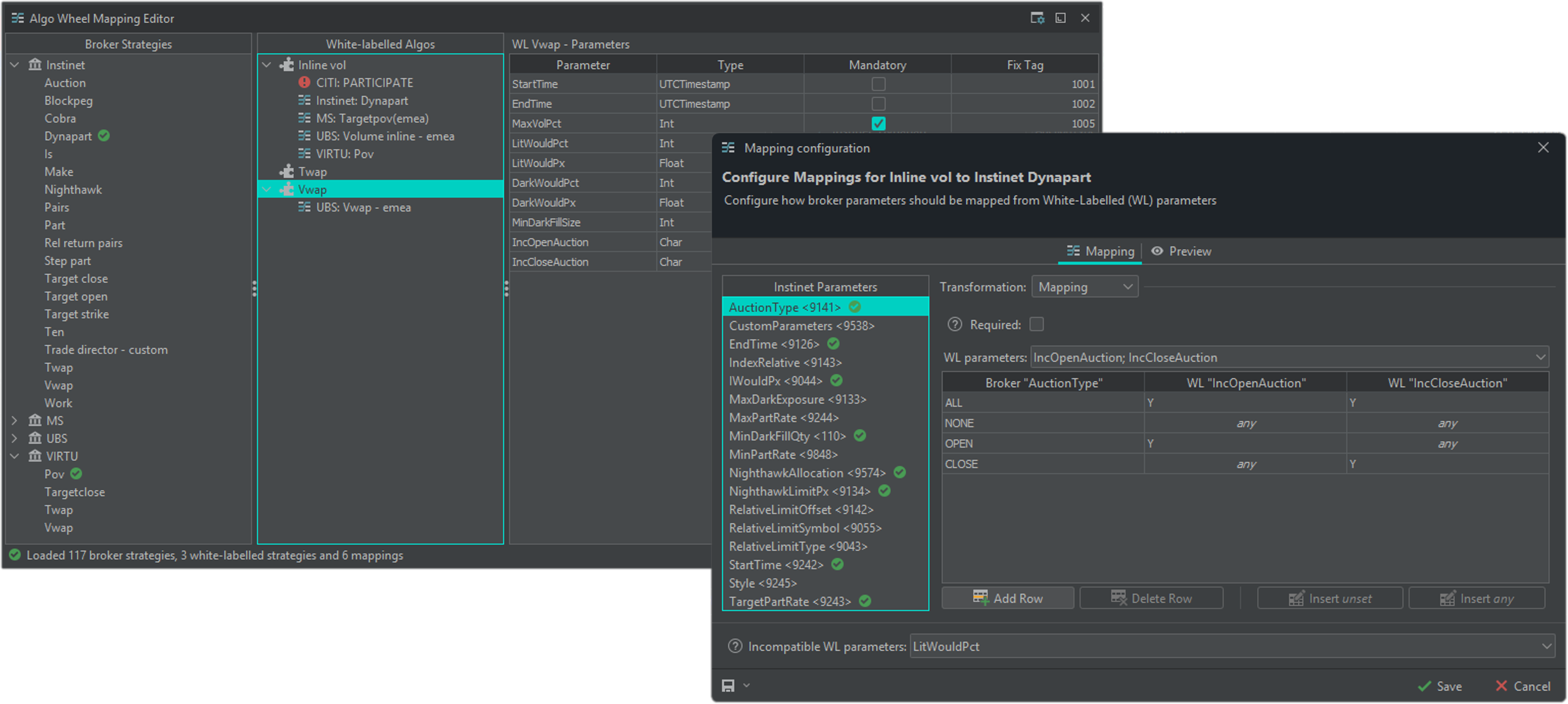
Task: Click the red error icon beside CITI: PARTICIPATE
Action: (x=304, y=82)
